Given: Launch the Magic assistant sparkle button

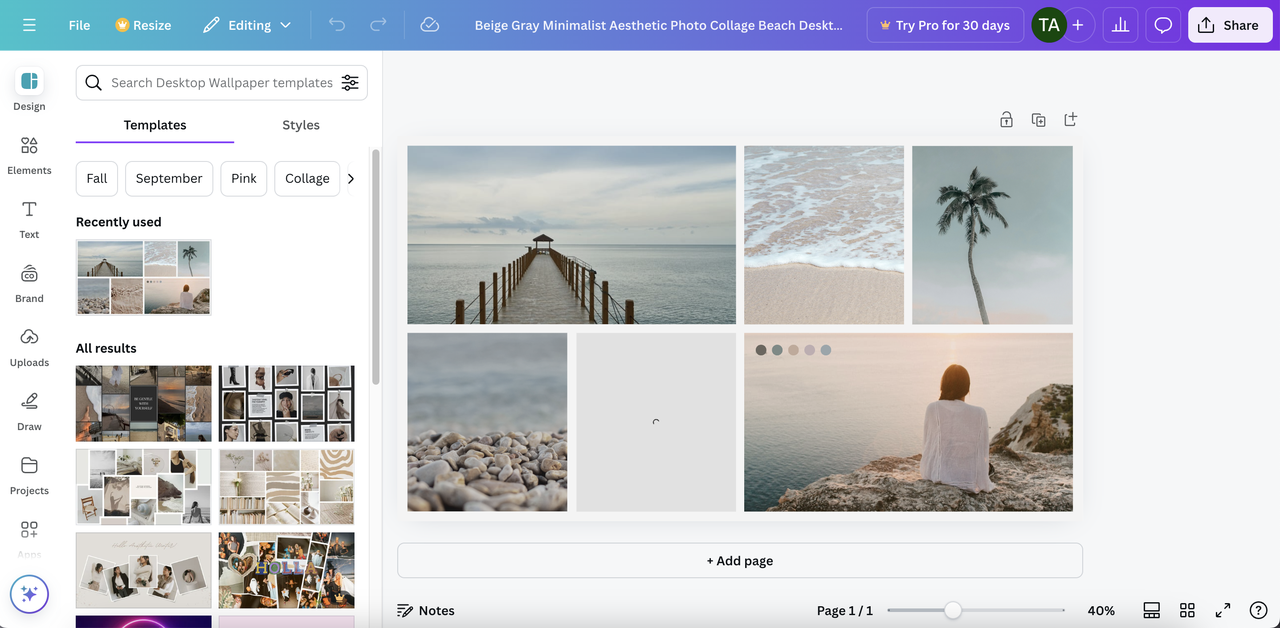Looking at the screenshot, I should click(x=29, y=594).
